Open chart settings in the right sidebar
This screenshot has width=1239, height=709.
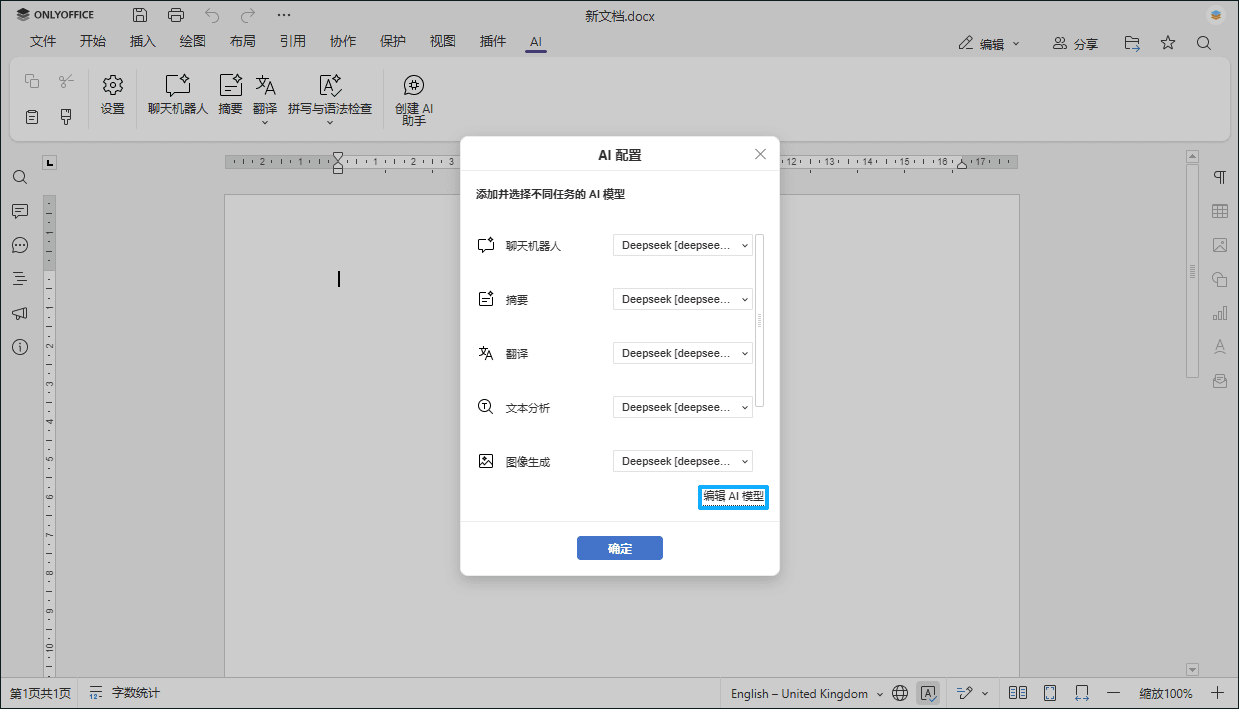(1220, 313)
